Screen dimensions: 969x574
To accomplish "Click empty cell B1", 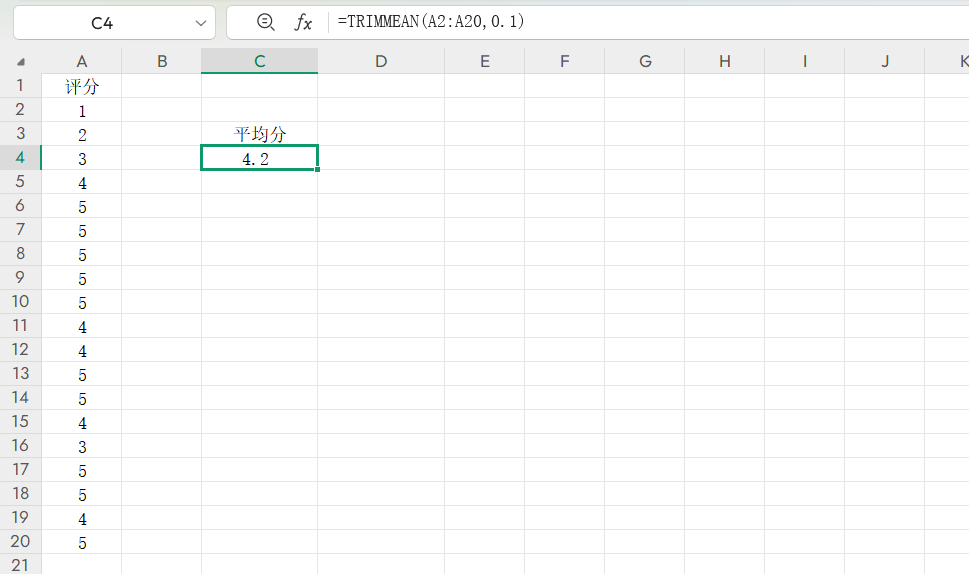I will coord(162,86).
